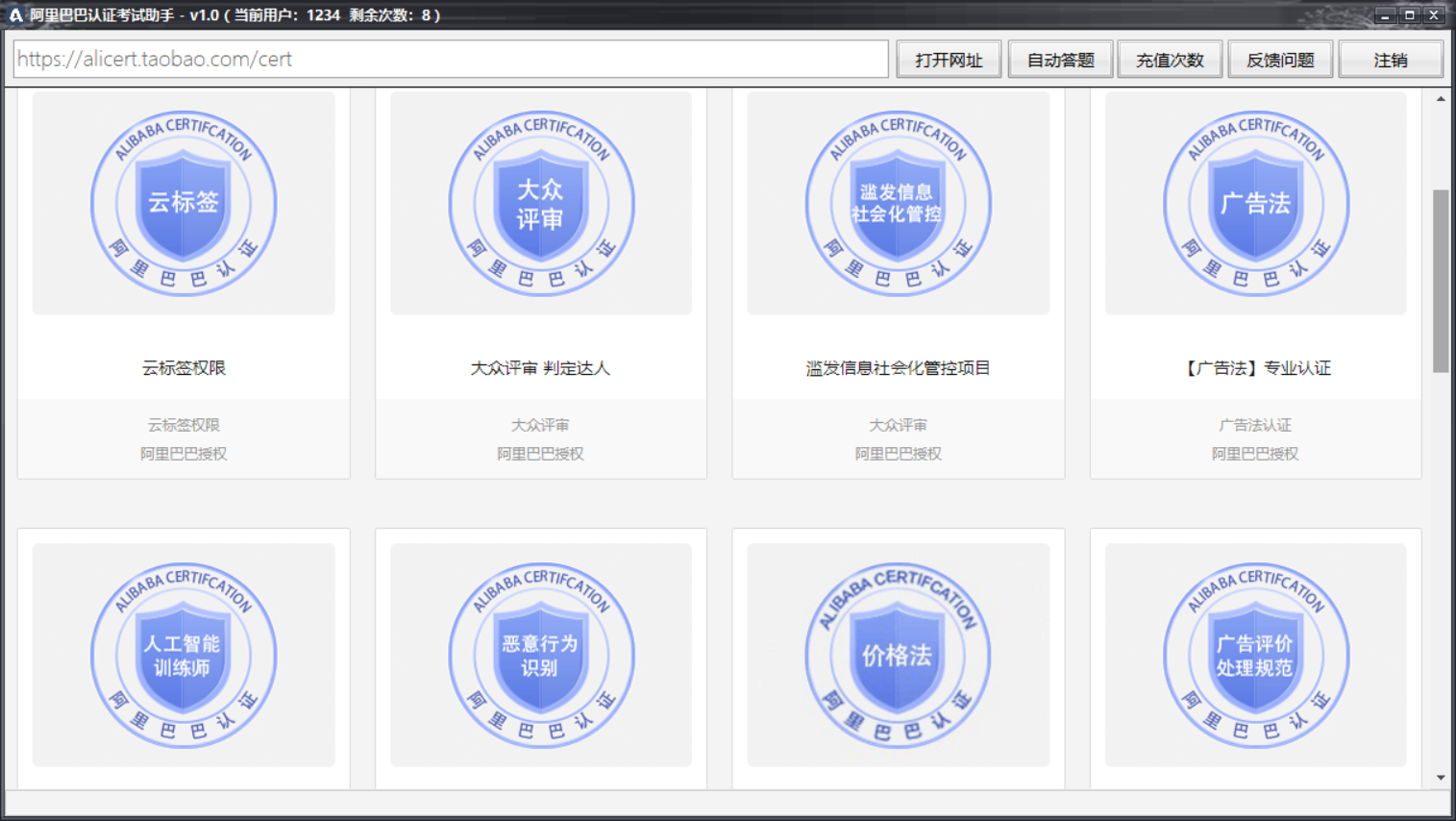The image size is (1456, 821).
Task: Click the scrollbar down arrow
Action: pyautogui.click(x=1441, y=778)
